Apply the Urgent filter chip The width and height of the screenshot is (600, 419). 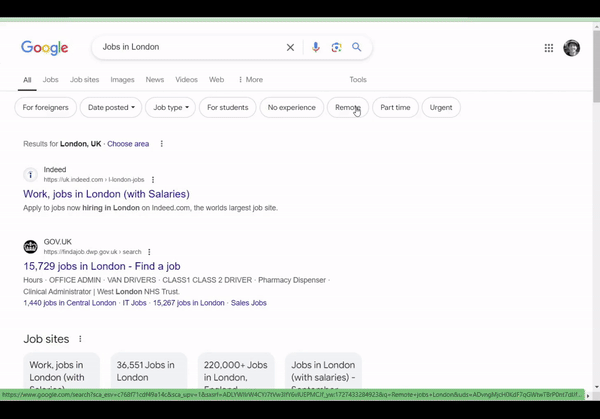point(441,108)
